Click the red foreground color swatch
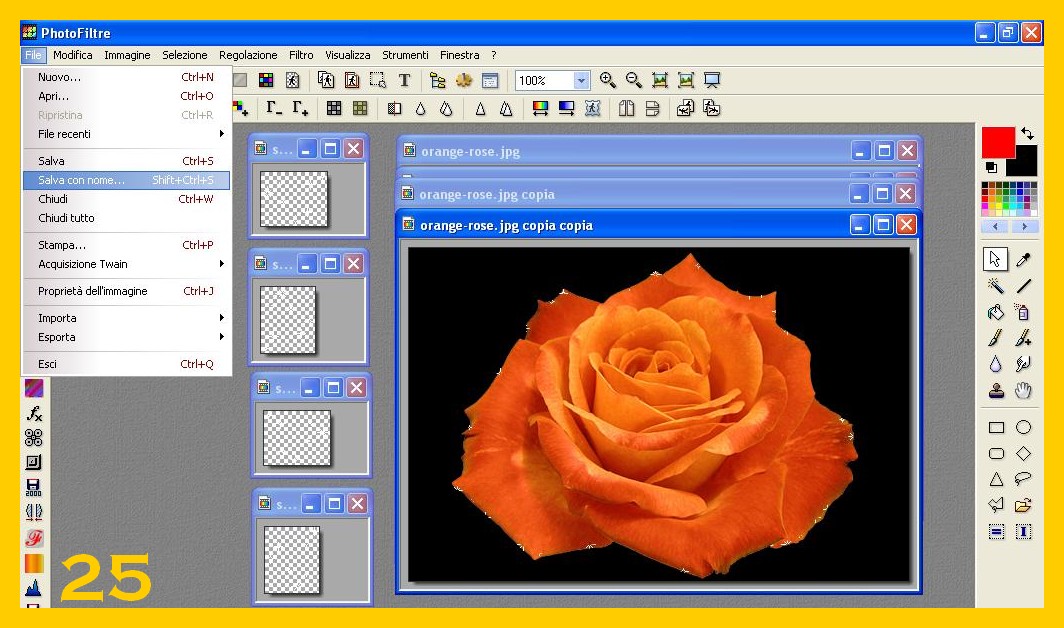Viewport: 1064px width, 628px height. [x=997, y=141]
